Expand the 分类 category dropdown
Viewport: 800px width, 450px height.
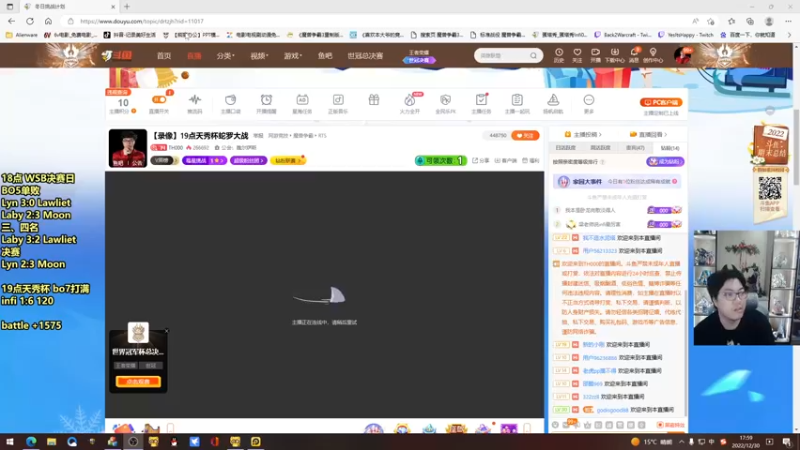coord(225,56)
